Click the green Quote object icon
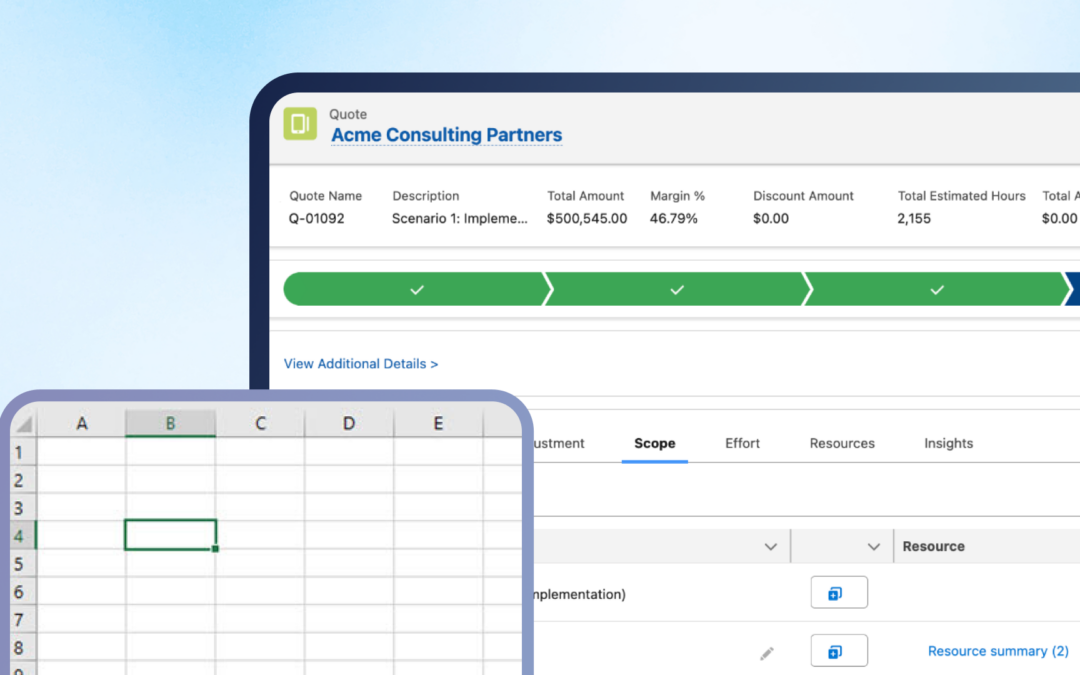 pos(298,123)
